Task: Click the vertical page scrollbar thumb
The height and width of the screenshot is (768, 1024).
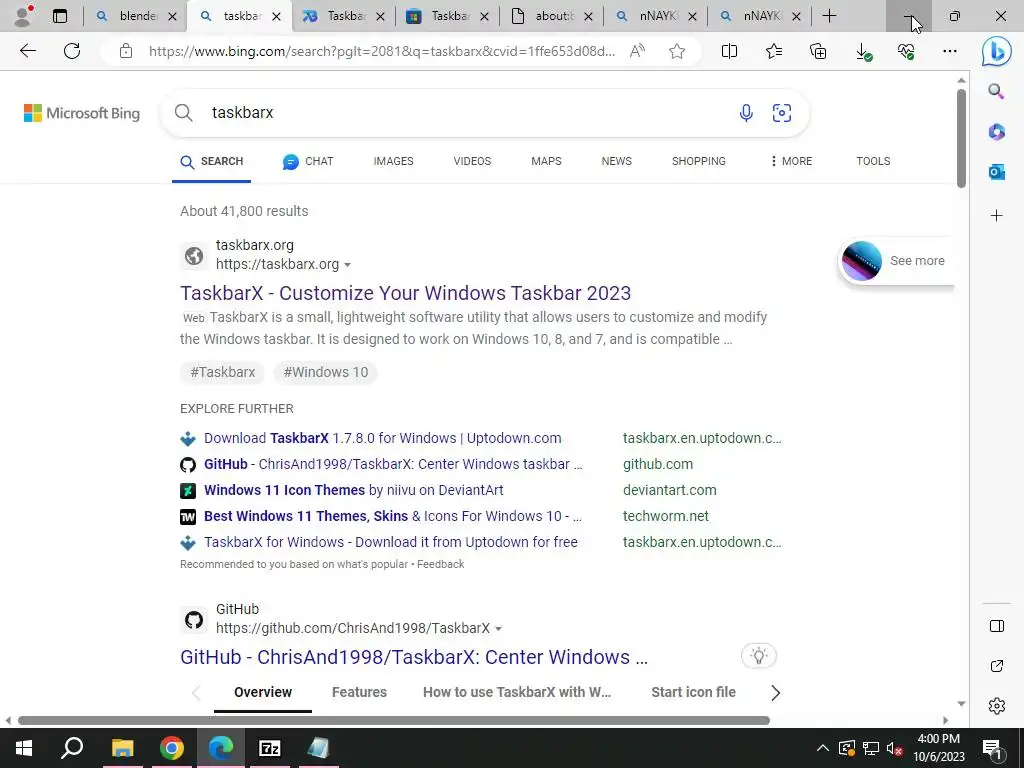Action: (x=961, y=138)
